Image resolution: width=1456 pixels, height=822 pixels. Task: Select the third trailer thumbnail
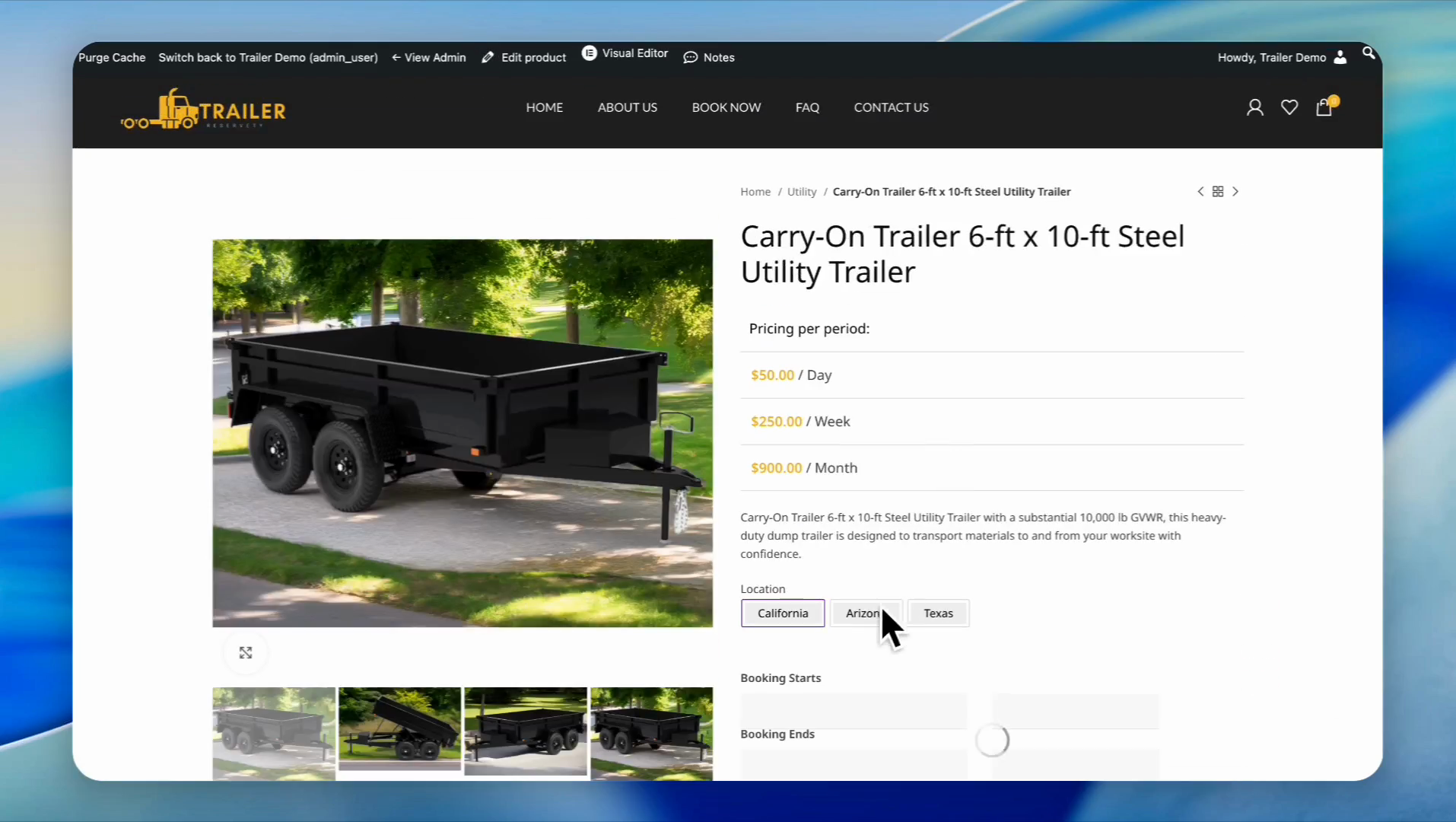pyautogui.click(x=526, y=731)
